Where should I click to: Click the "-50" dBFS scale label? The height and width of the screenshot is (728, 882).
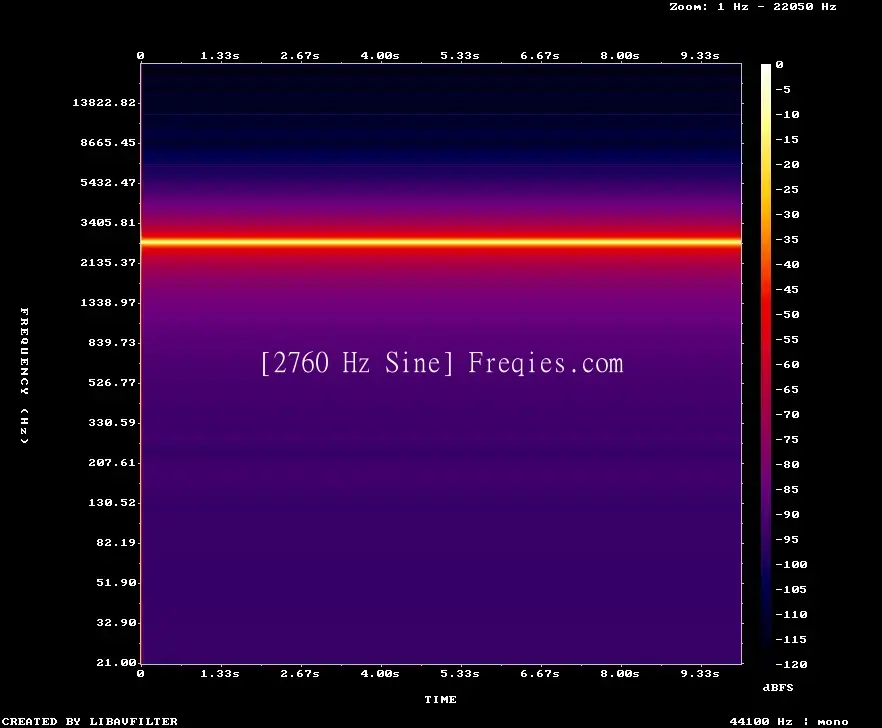tap(787, 314)
